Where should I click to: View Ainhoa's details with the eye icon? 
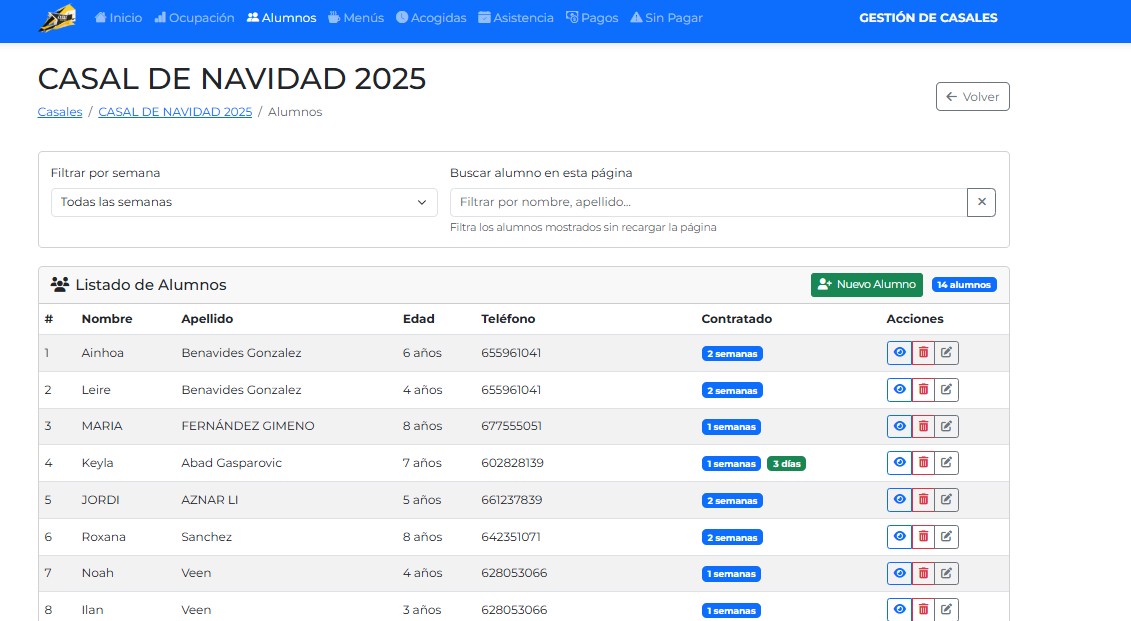click(899, 353)
